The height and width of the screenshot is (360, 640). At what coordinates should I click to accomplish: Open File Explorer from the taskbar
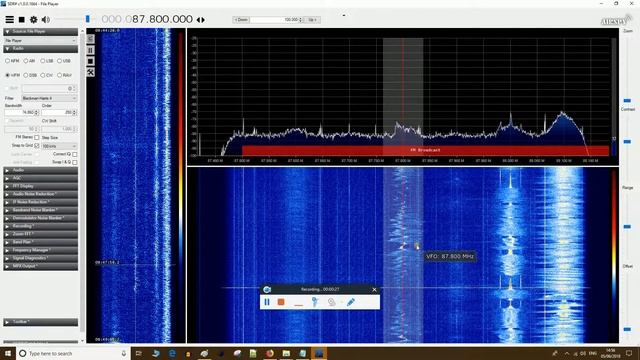(286, 353)
